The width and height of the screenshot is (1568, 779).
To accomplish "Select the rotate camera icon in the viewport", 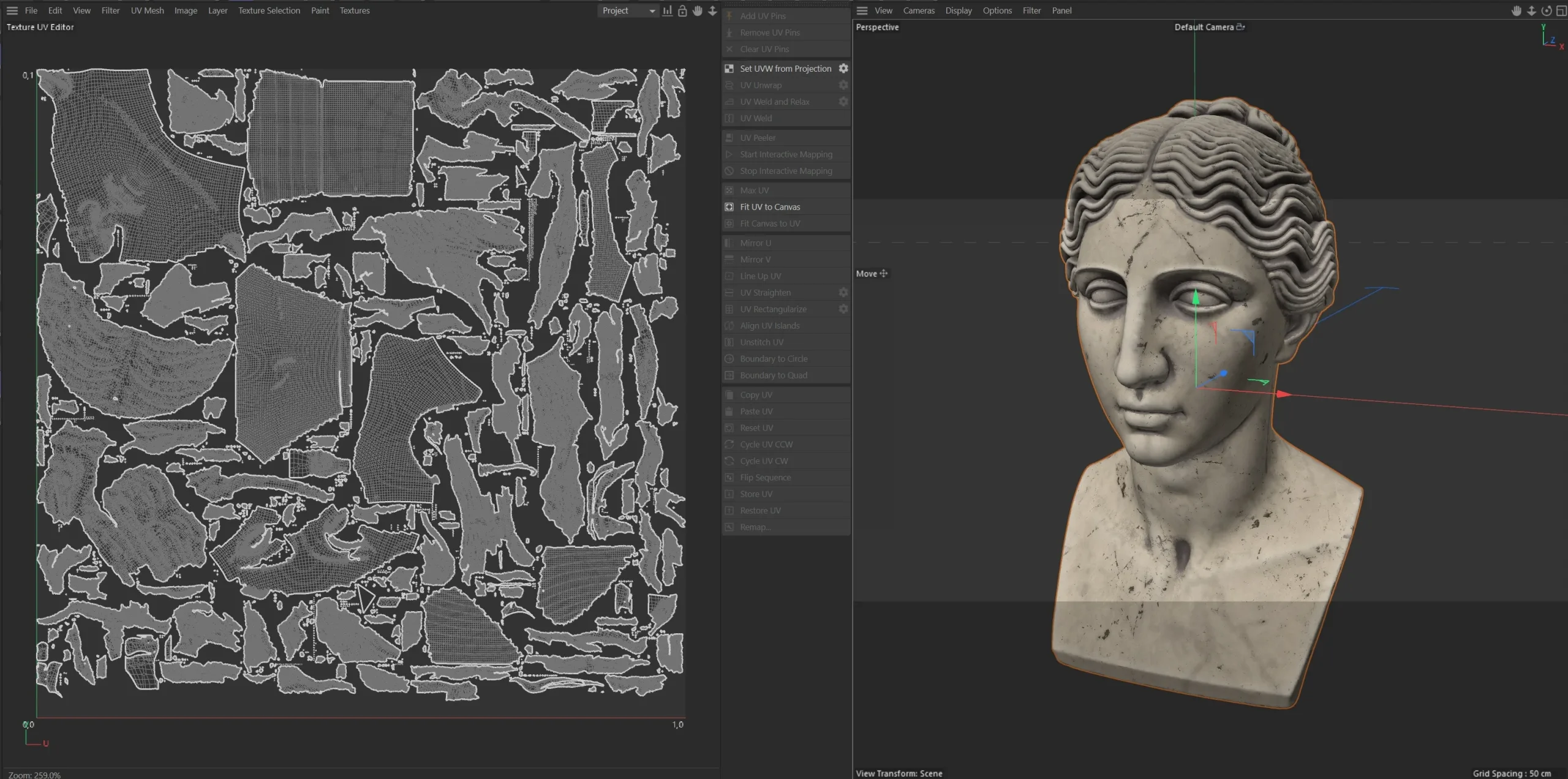I will point(1546,10).
